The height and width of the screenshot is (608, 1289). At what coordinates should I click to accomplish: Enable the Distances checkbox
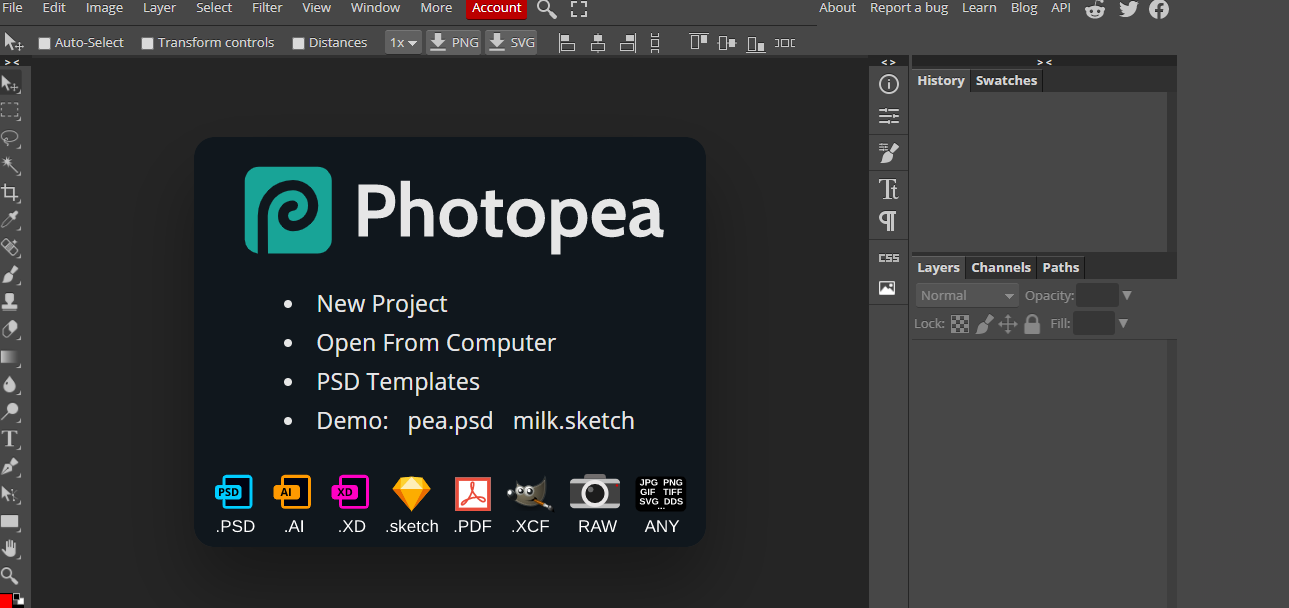pyautogui.click(x=298, y=43)
